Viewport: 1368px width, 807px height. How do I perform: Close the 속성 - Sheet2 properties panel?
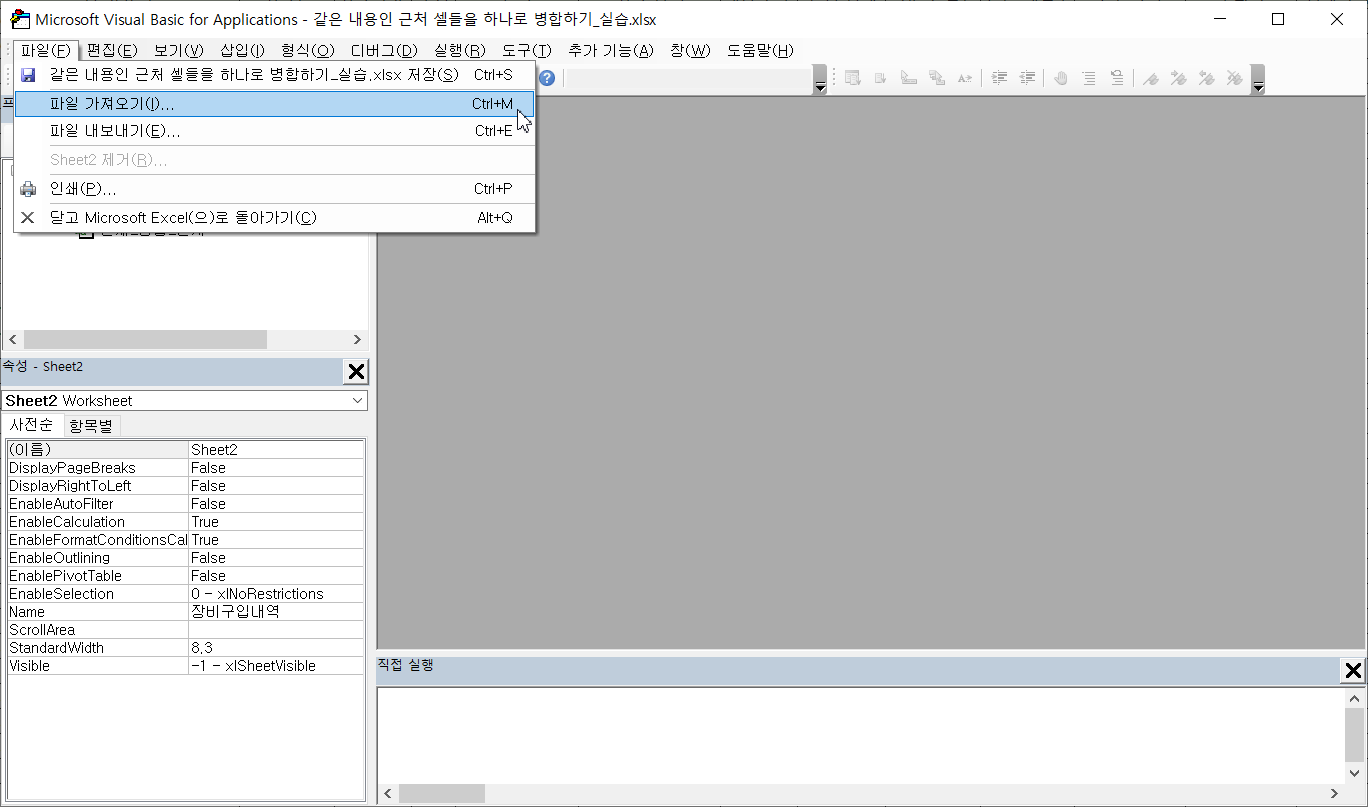355,372
